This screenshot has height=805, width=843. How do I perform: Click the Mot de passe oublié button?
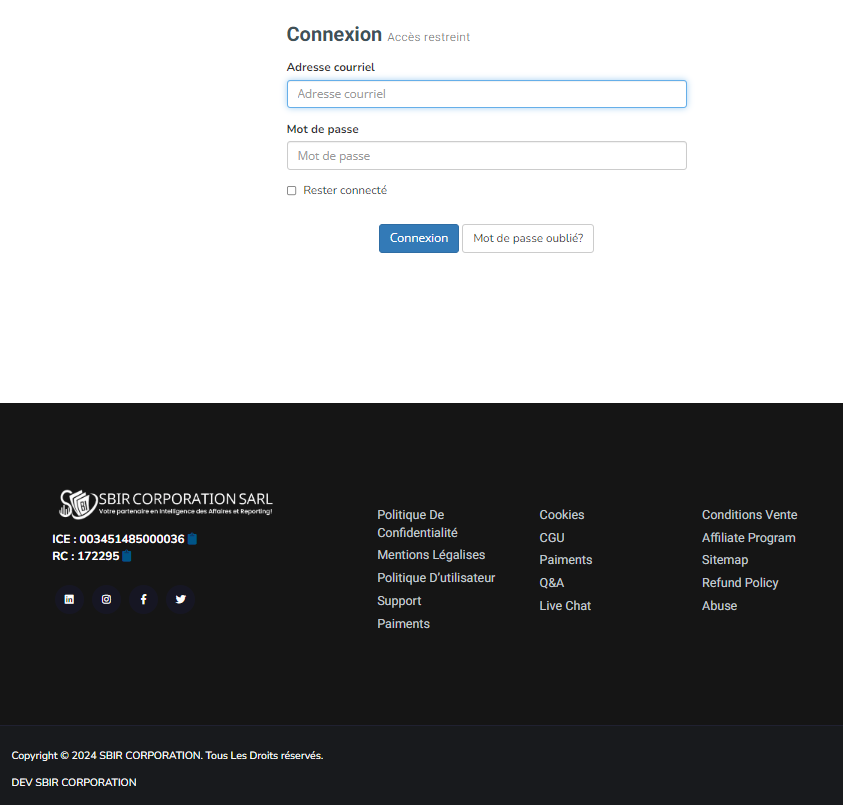click(x=527, y=238)
